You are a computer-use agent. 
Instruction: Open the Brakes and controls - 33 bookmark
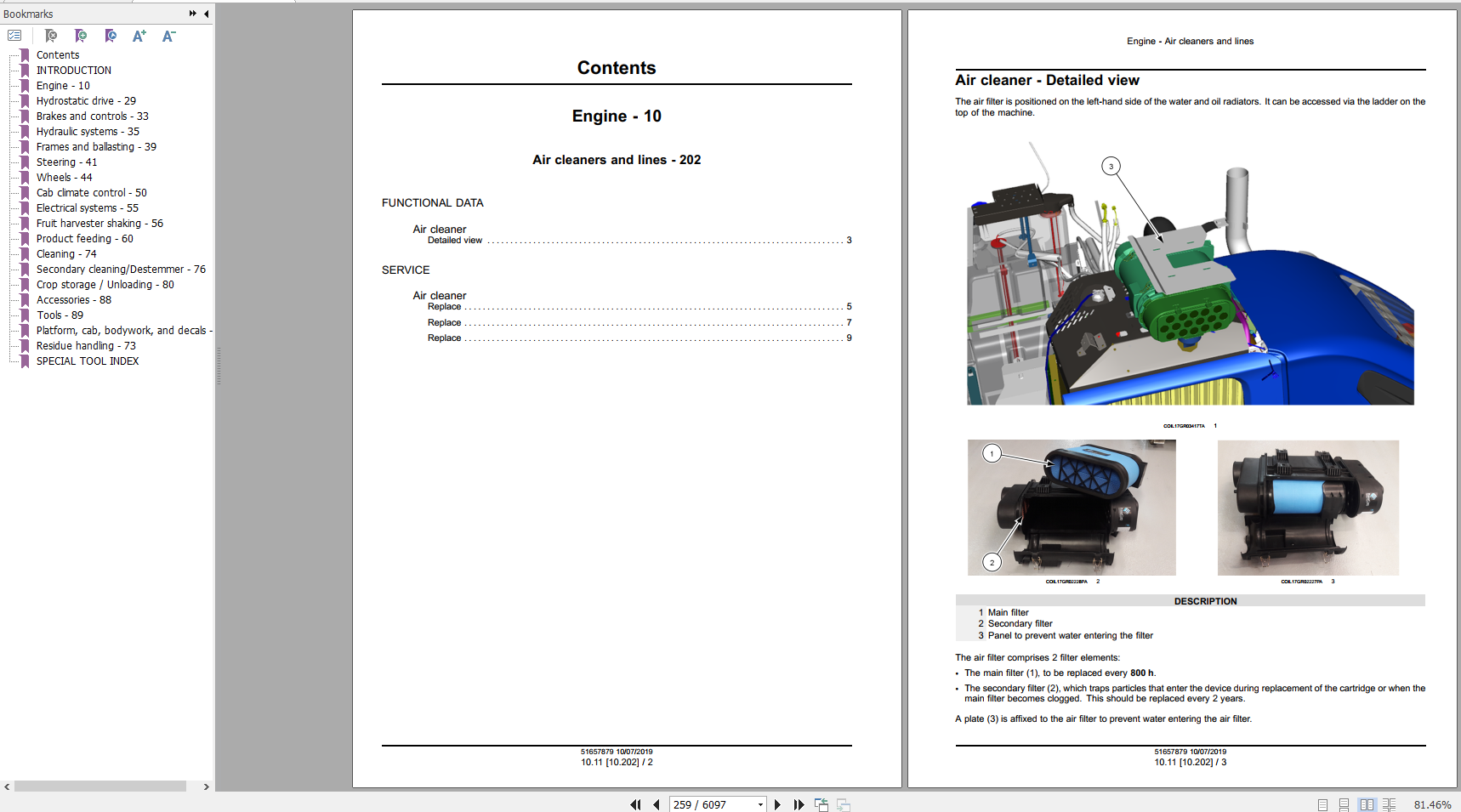[x=93, y=116]
